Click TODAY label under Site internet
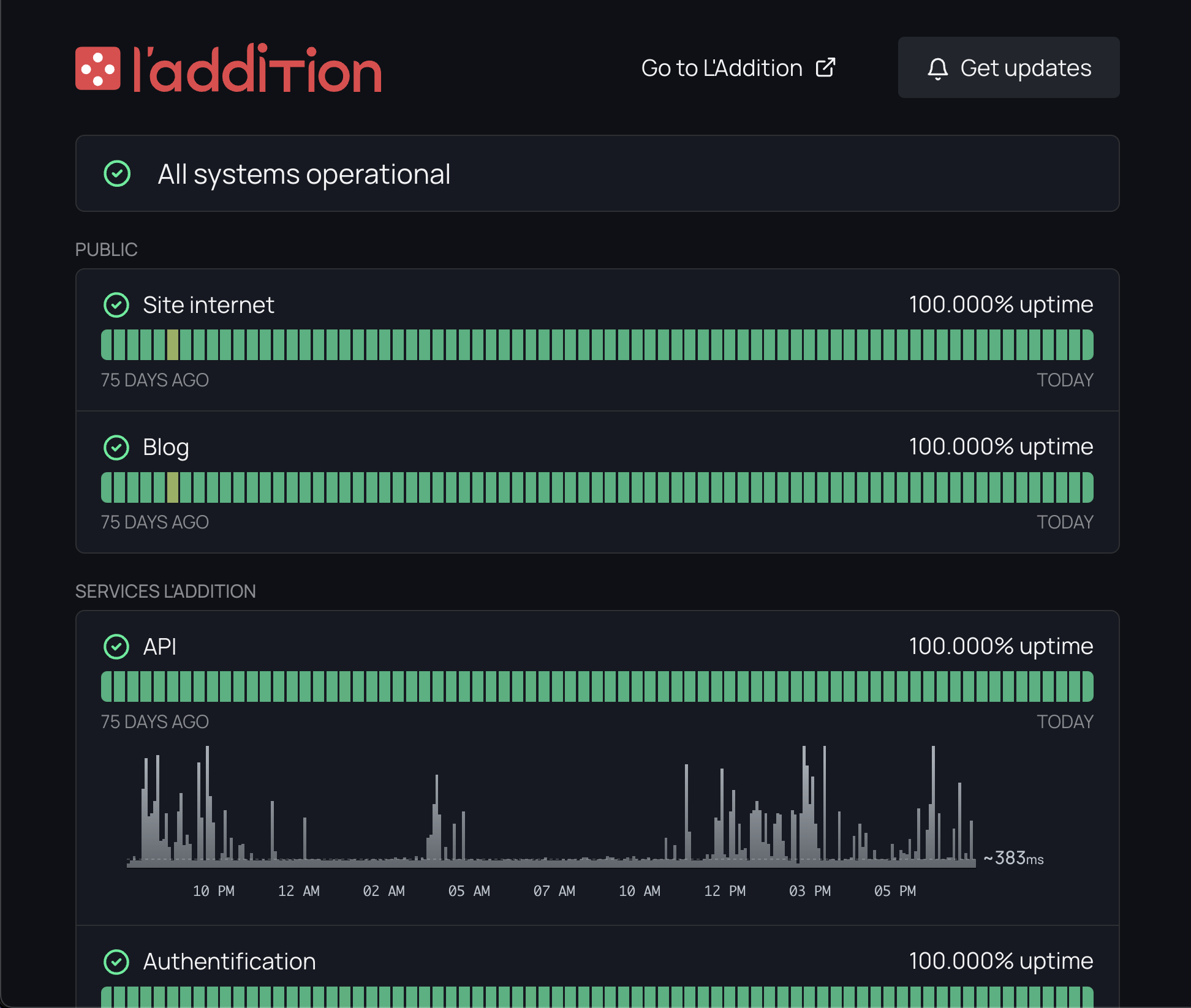The height and width of the screenshot is (1008, 1191). (x=1065, y=380)
